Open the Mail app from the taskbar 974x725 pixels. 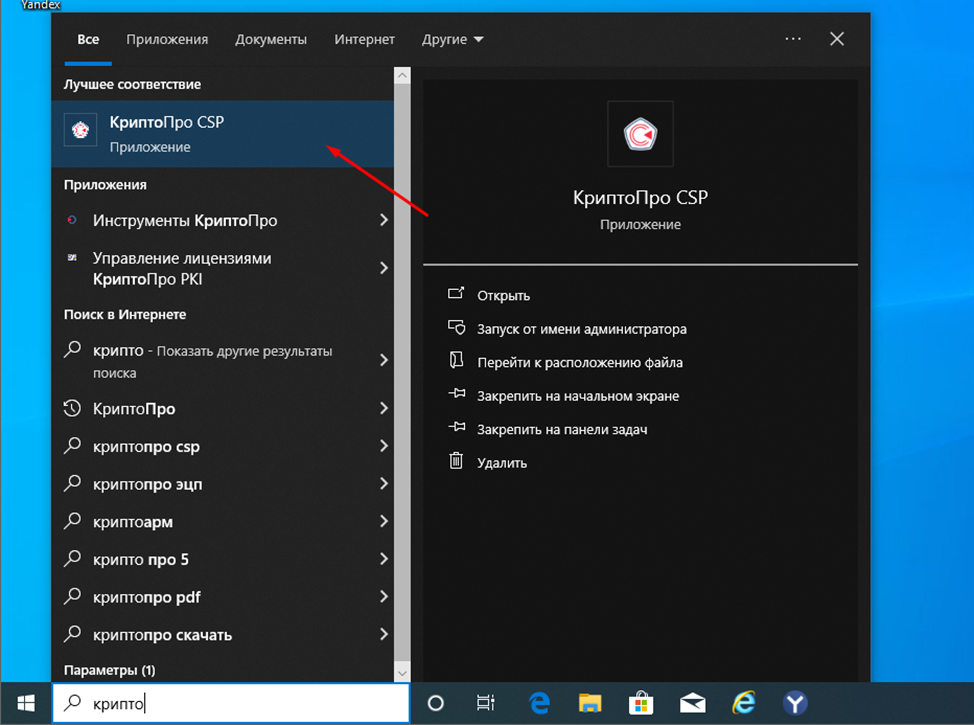coord(692,703)
